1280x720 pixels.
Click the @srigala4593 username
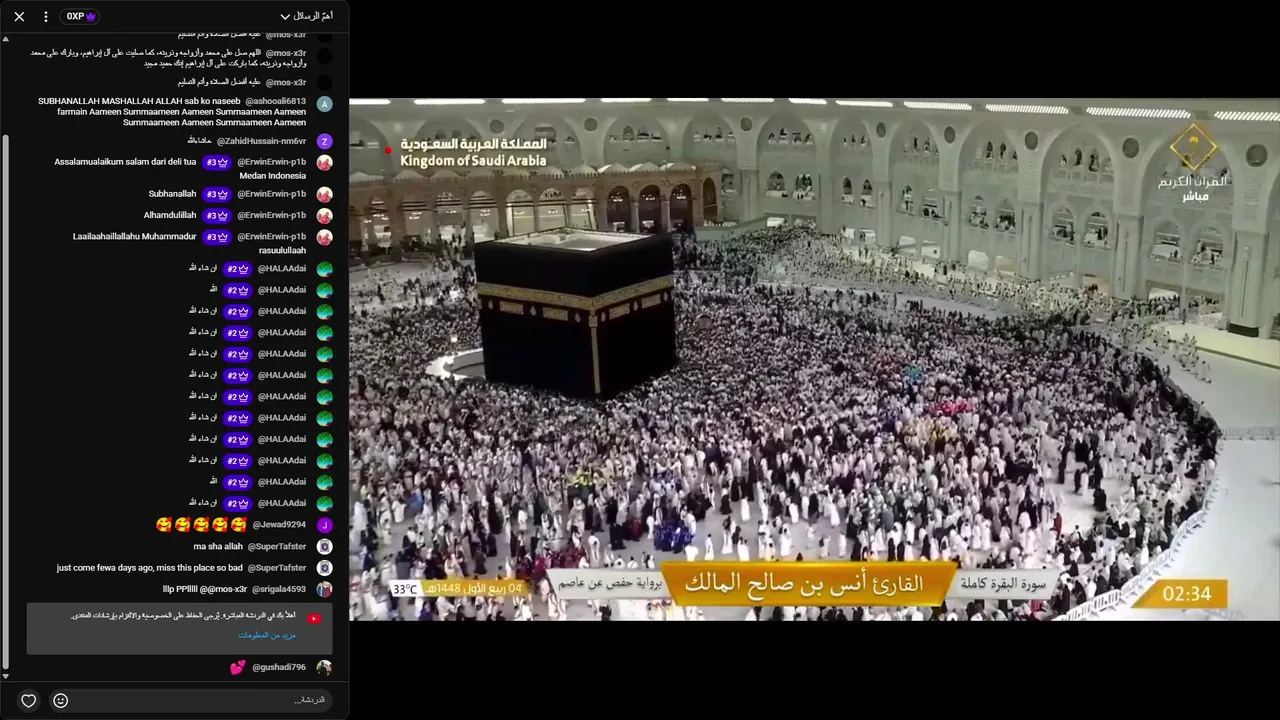tap(279, 590)
